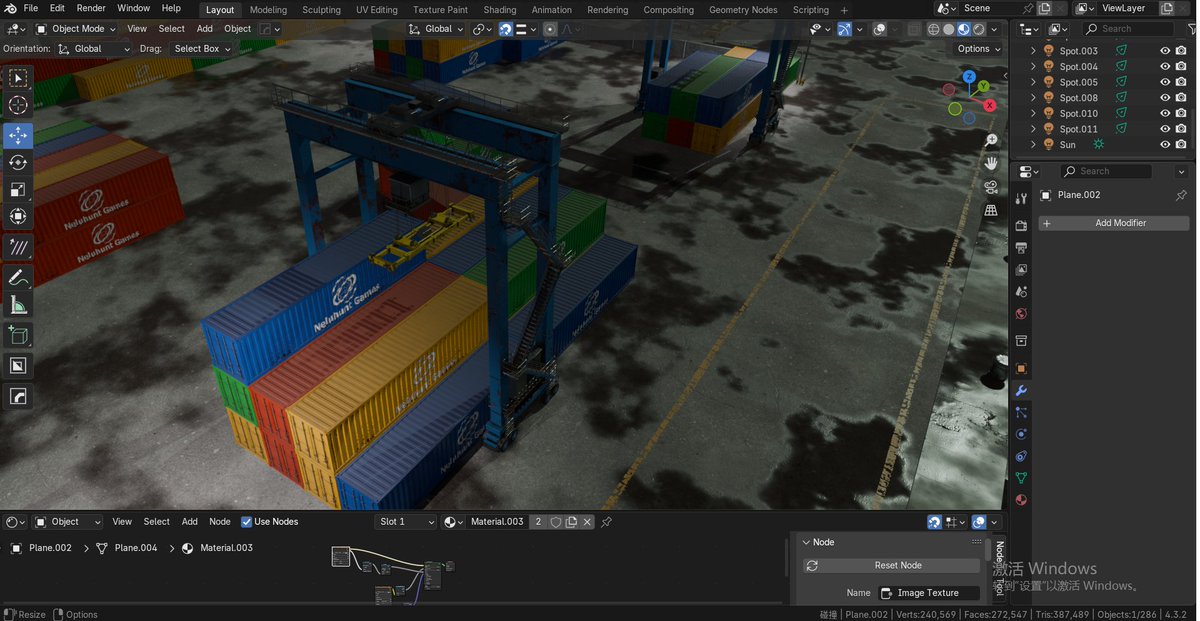Click the zoom magnifier viewport icon
This screenshot has height=621, width=1200.
point(991,141)
